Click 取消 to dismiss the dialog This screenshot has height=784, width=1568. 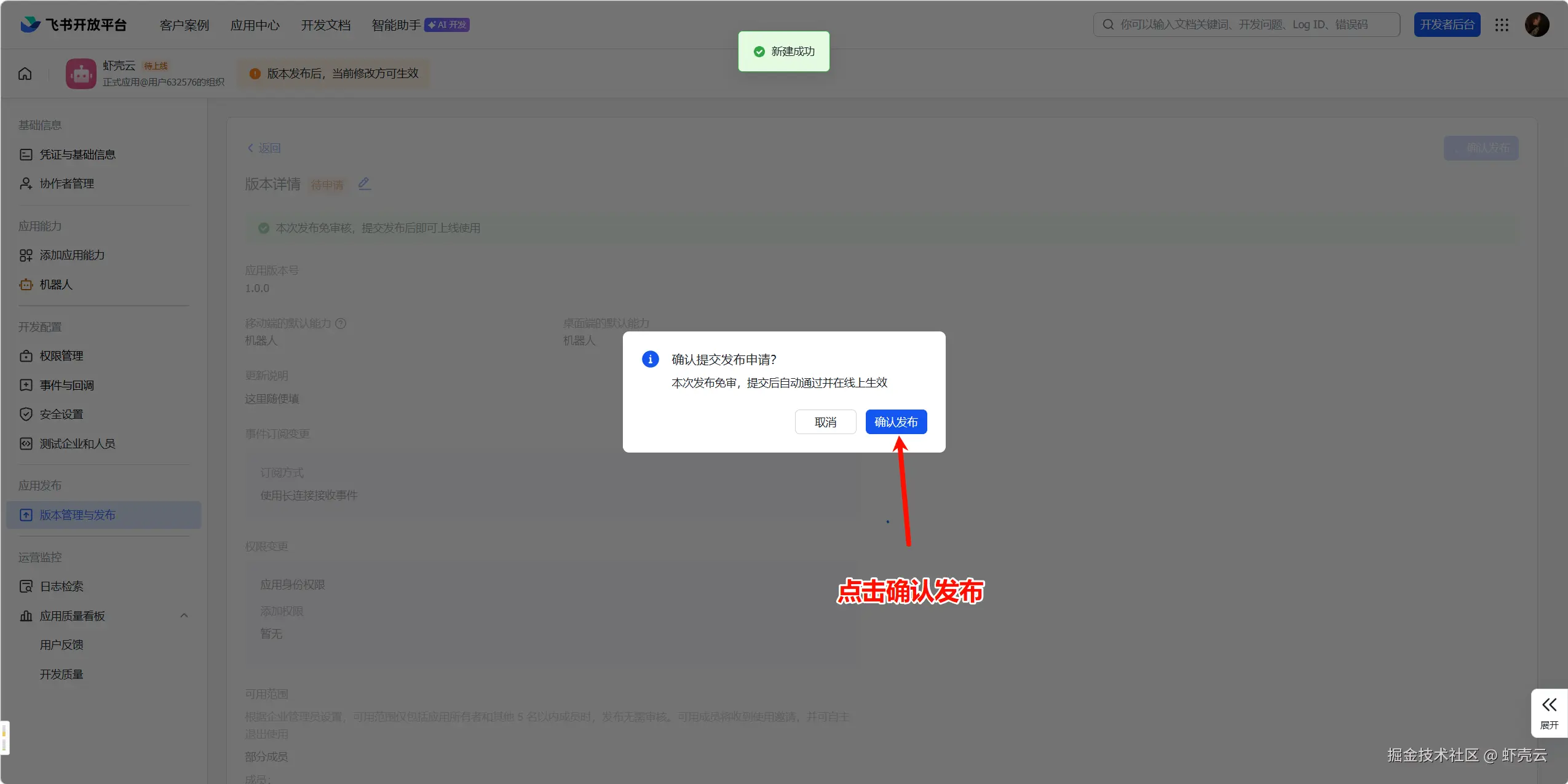[x=825, y=421]
